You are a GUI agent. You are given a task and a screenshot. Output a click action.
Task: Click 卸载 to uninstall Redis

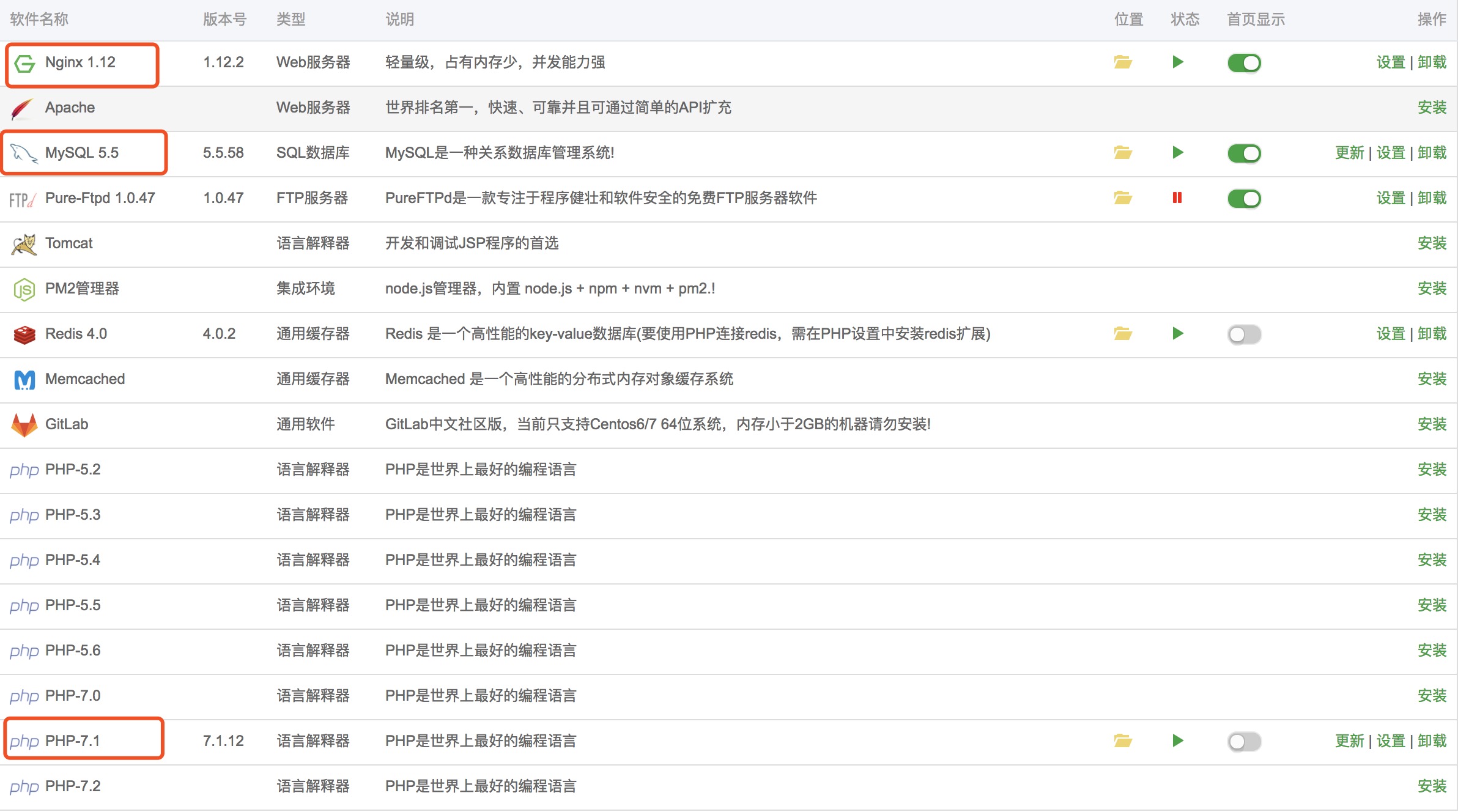click(x=1432, y=334)
